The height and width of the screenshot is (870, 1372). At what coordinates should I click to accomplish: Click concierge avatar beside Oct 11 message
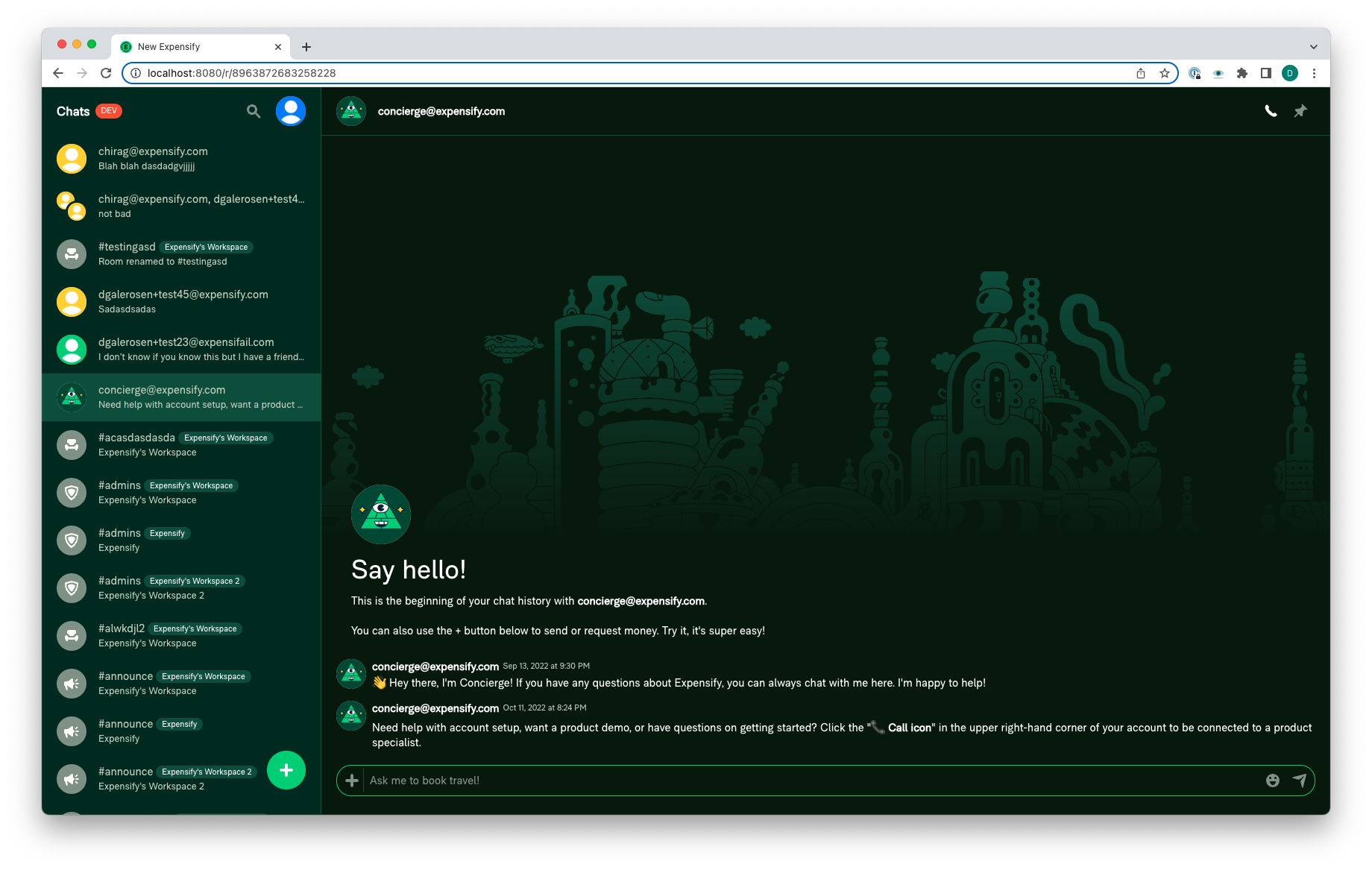(x=351, y=716)
